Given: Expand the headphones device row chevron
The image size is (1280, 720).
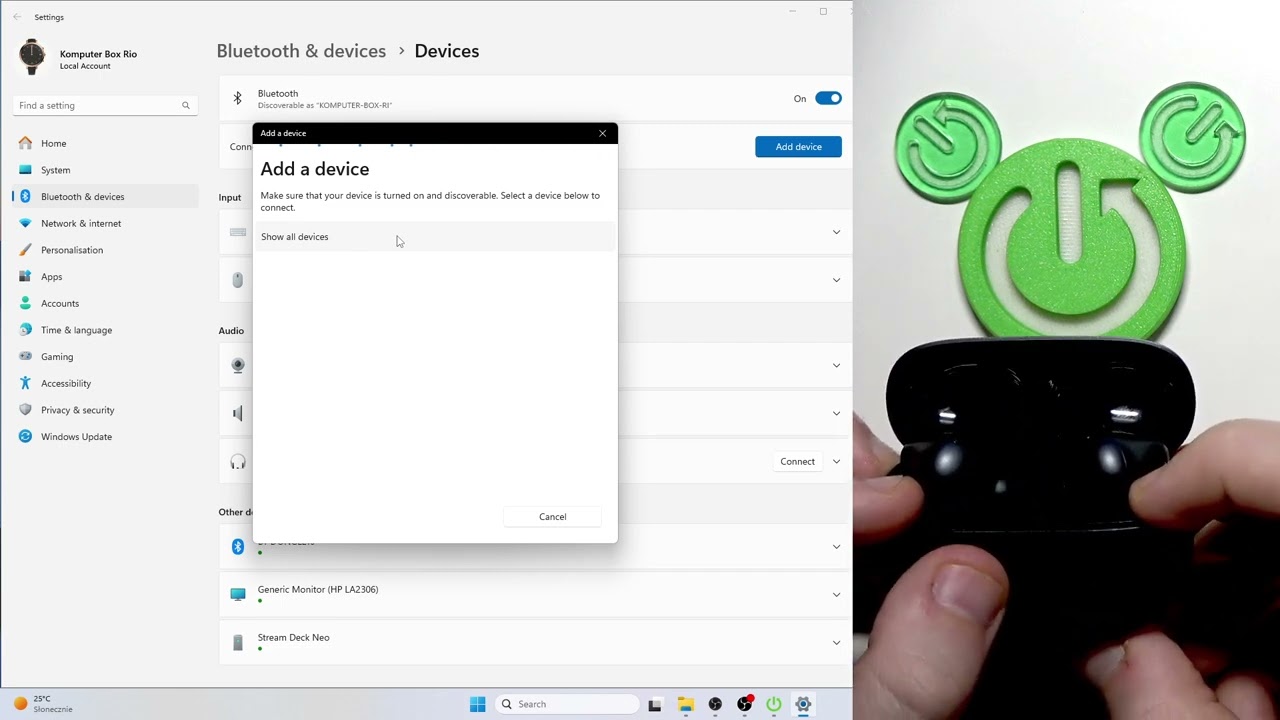Looking at the screenshot, I should point(836,461).
